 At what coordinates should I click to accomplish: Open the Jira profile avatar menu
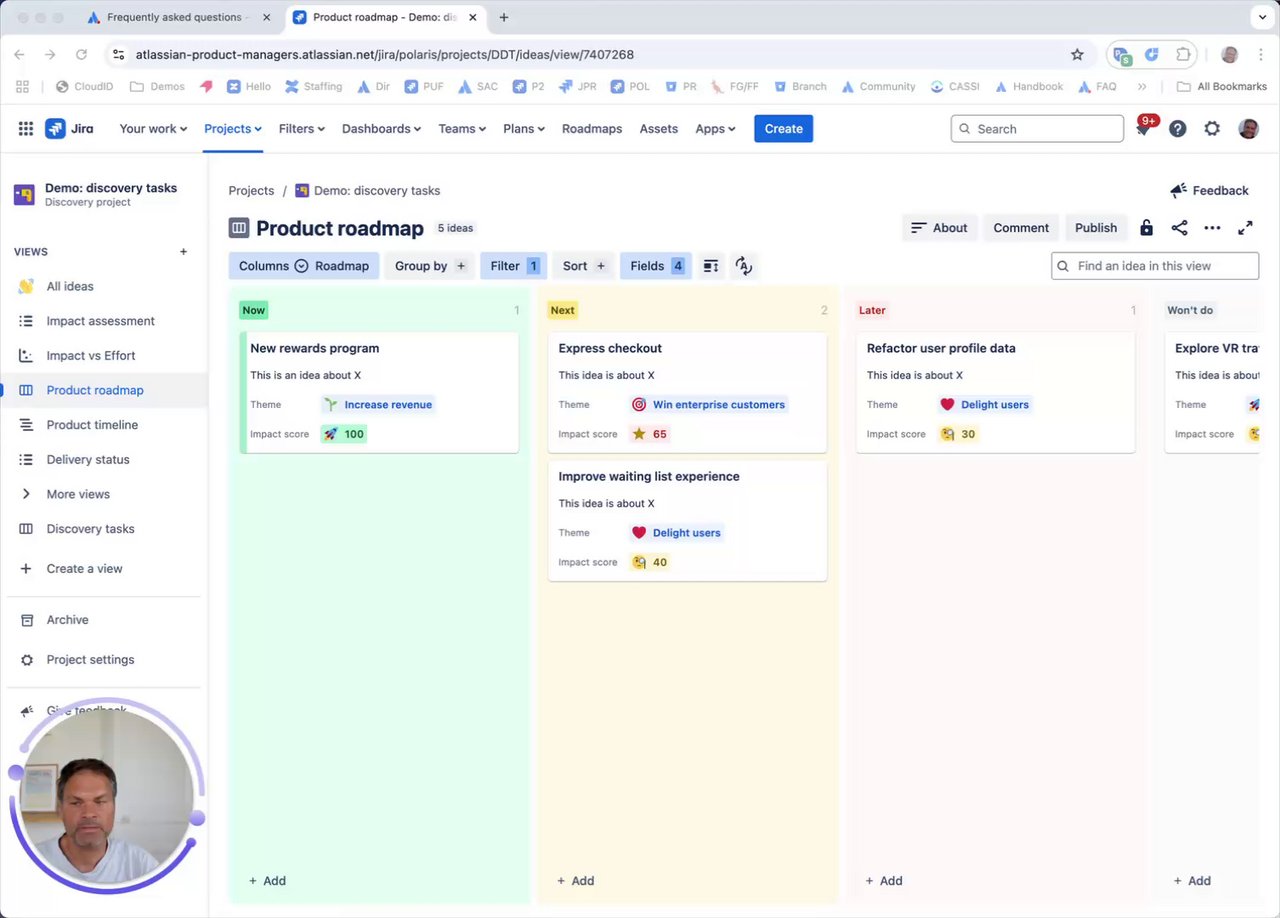point(1248,128)
